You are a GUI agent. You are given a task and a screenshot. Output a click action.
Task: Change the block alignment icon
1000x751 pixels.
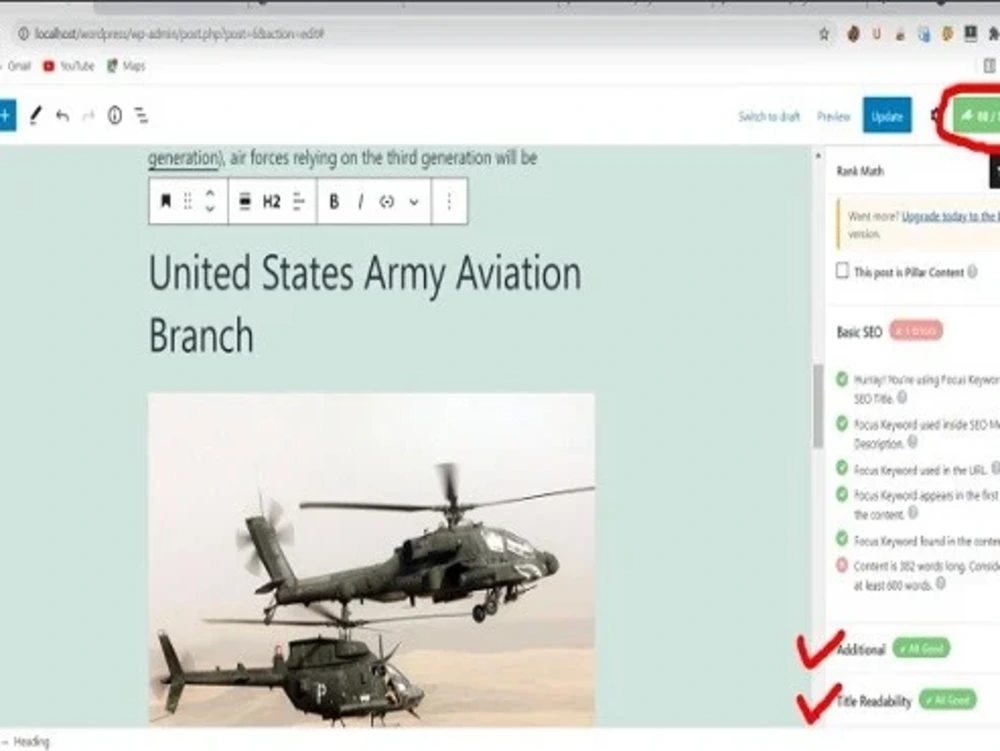click(x=244, y=201)
